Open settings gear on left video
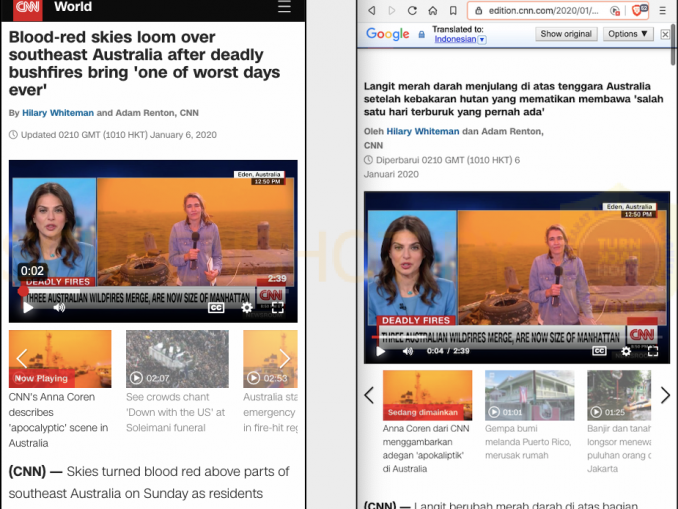678x509 pixels. [x=246, y=307]
